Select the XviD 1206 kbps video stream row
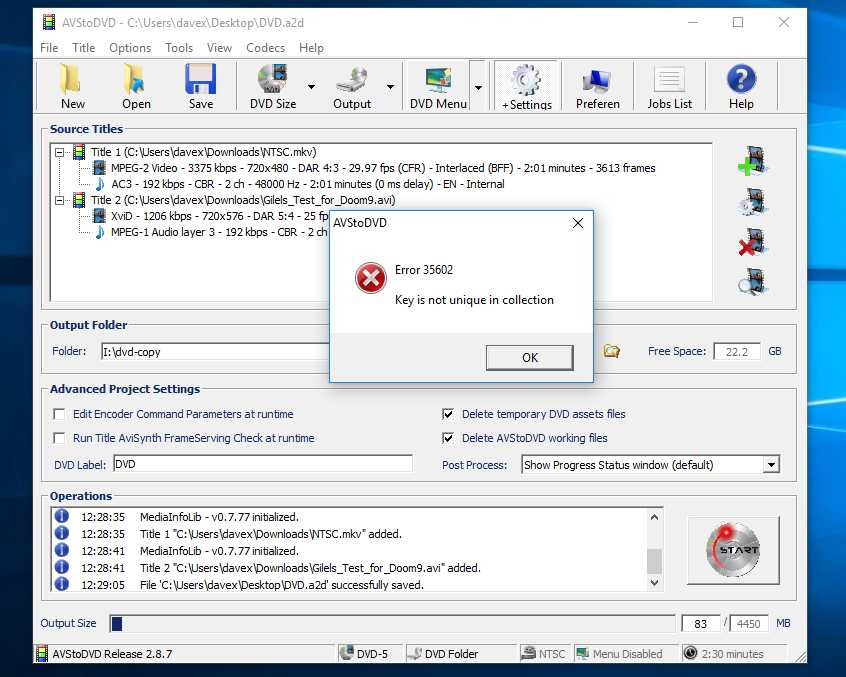Screen dimensions: 846x677 pyautogui.click(x=219, y=216)
